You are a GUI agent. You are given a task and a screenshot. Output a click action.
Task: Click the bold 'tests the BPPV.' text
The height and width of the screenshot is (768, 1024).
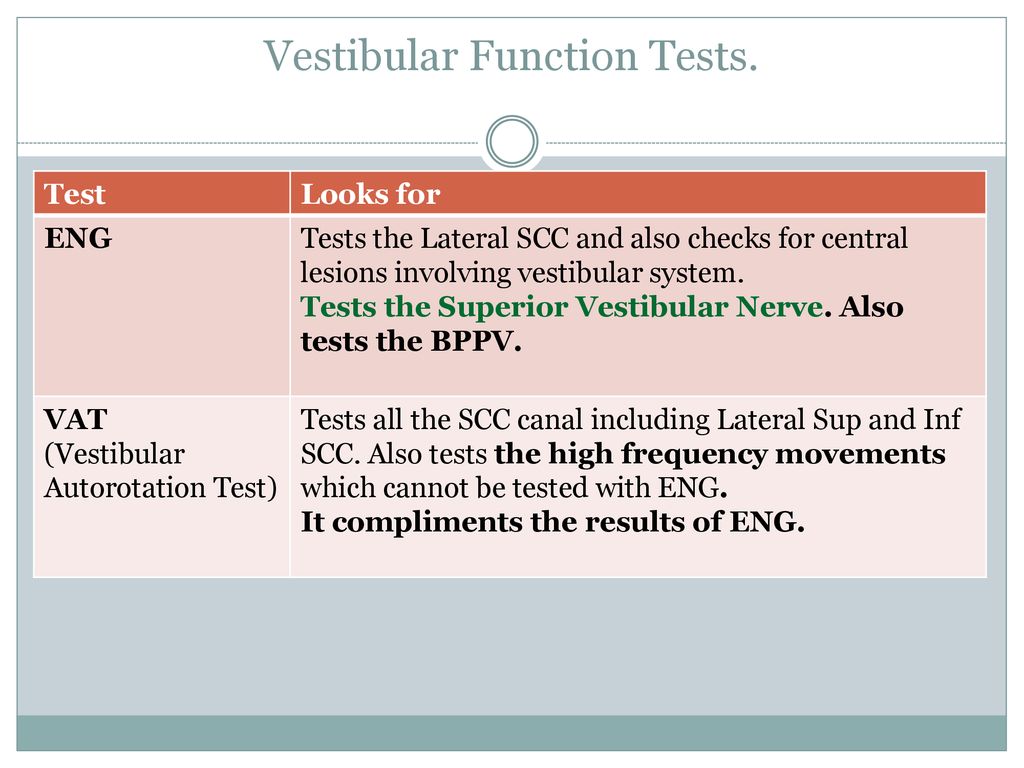[x=411, y=342]
